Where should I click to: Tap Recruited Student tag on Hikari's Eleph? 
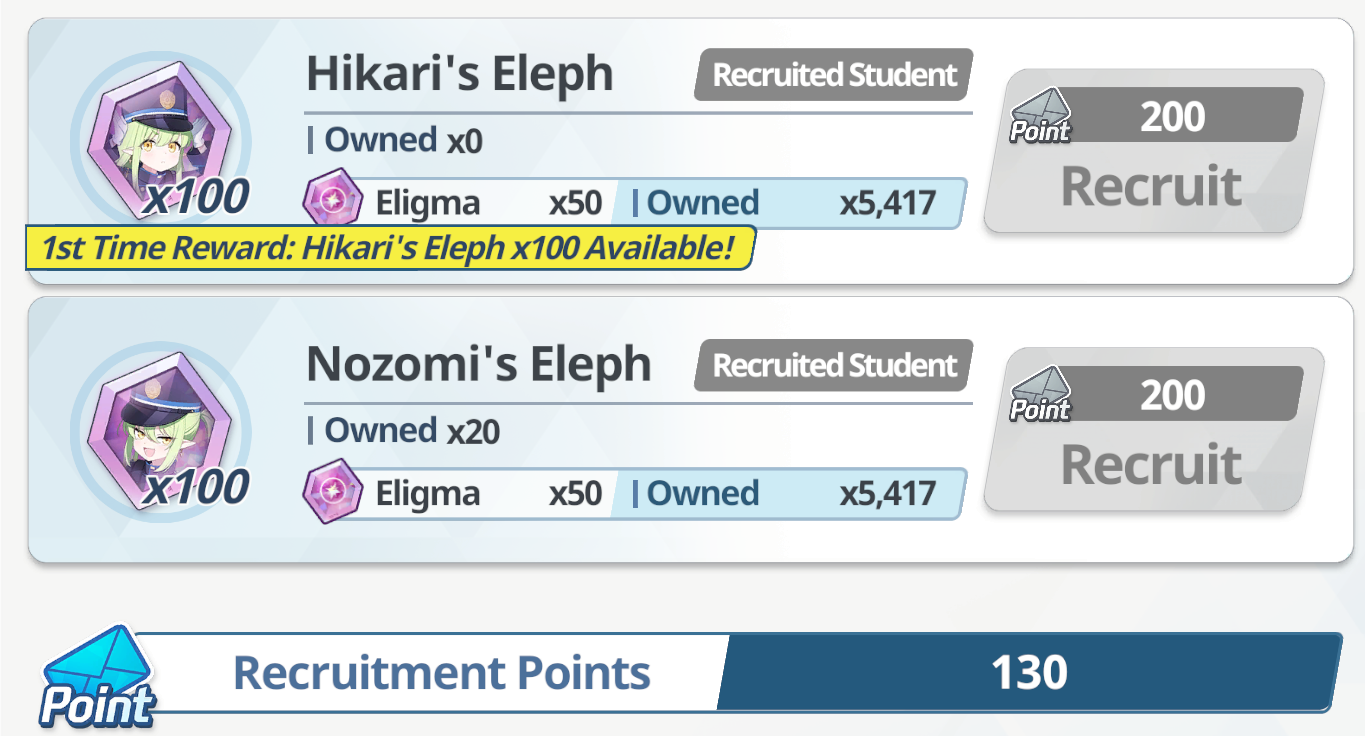(834, 75)
